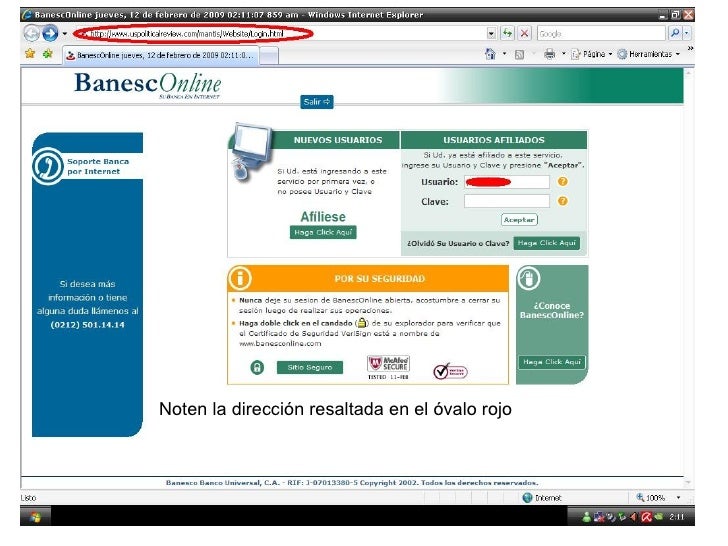The image size is (728, 546).
Task: Open help icon next to Usuario
Action: pos(563,182)
